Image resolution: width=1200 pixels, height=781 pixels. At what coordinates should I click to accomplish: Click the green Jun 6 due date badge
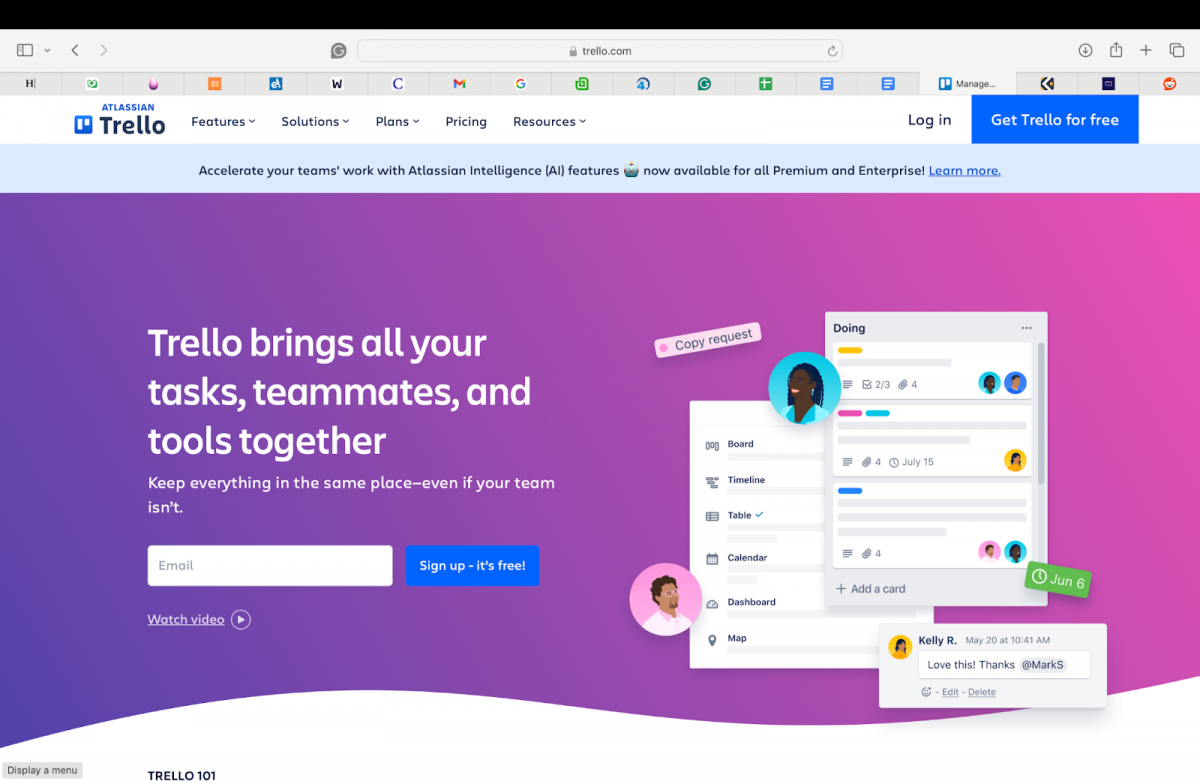pyautogui.click(x=1058, y=580)
